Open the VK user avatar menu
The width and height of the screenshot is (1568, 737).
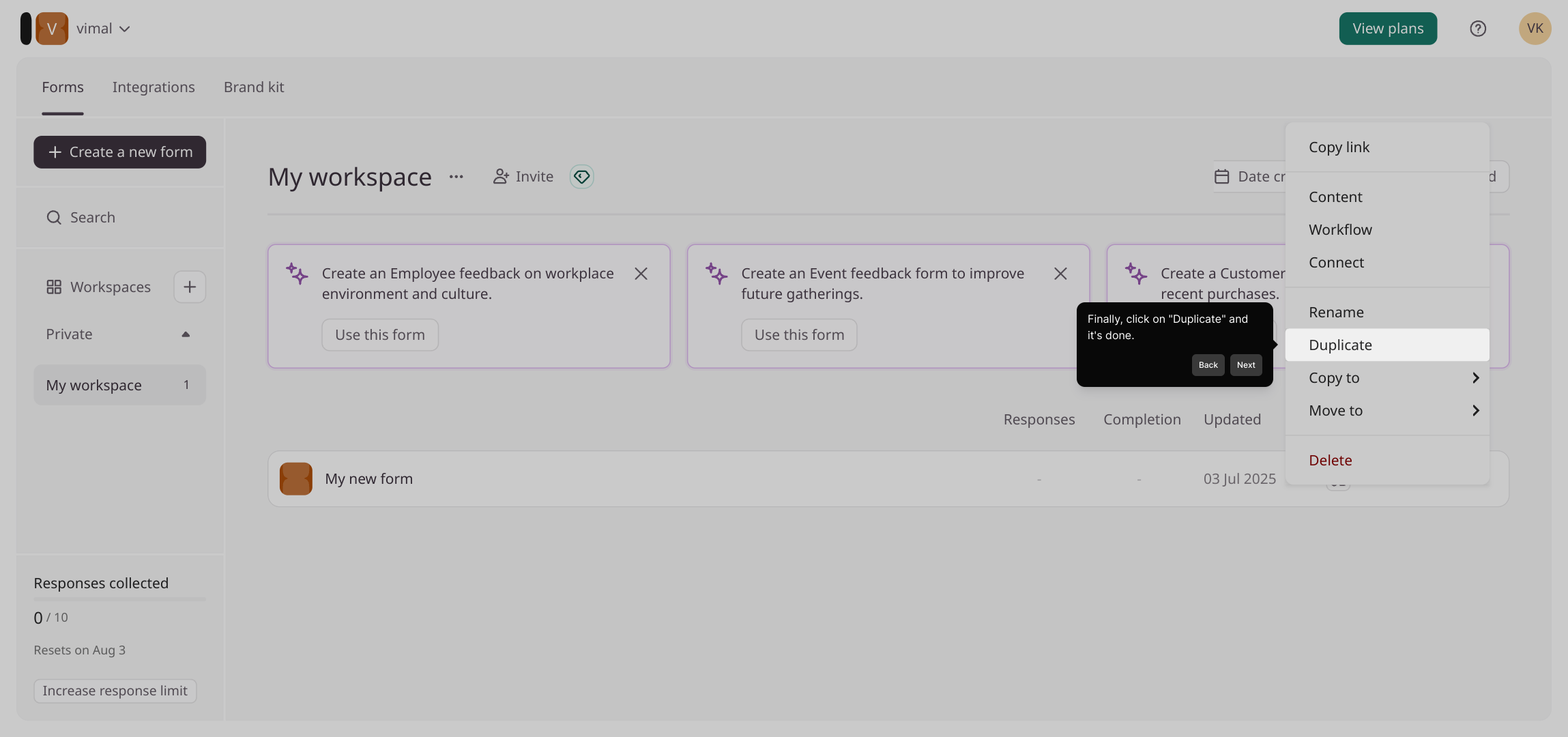pyautogui.click(x=1535, y=29)
